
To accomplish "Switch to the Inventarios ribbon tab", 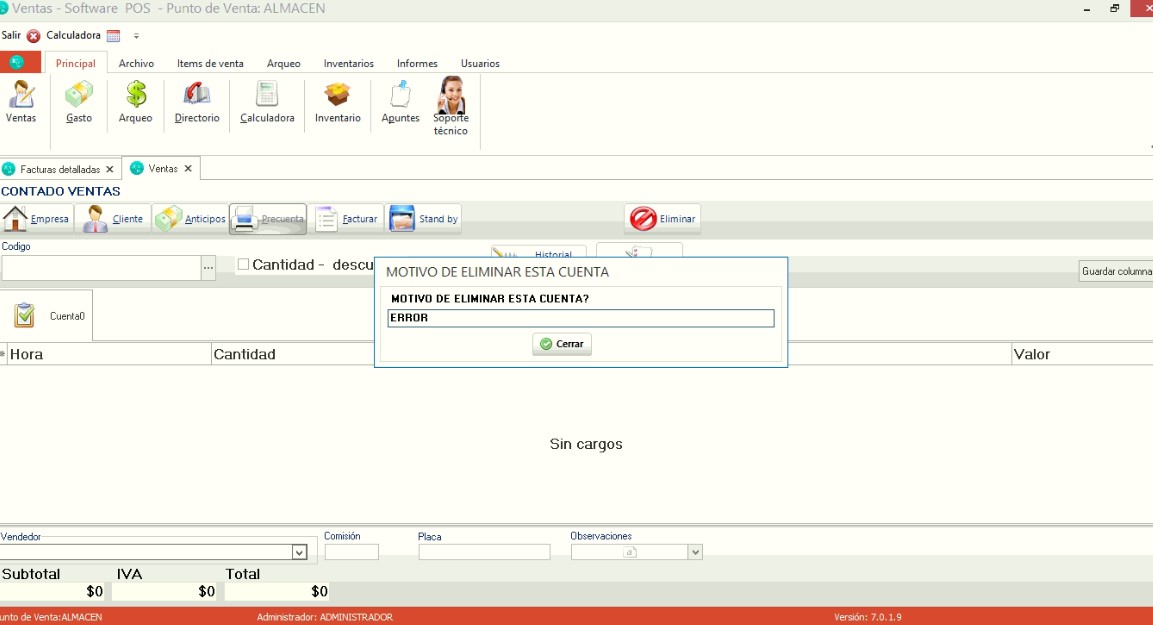I will pos(348,63).
